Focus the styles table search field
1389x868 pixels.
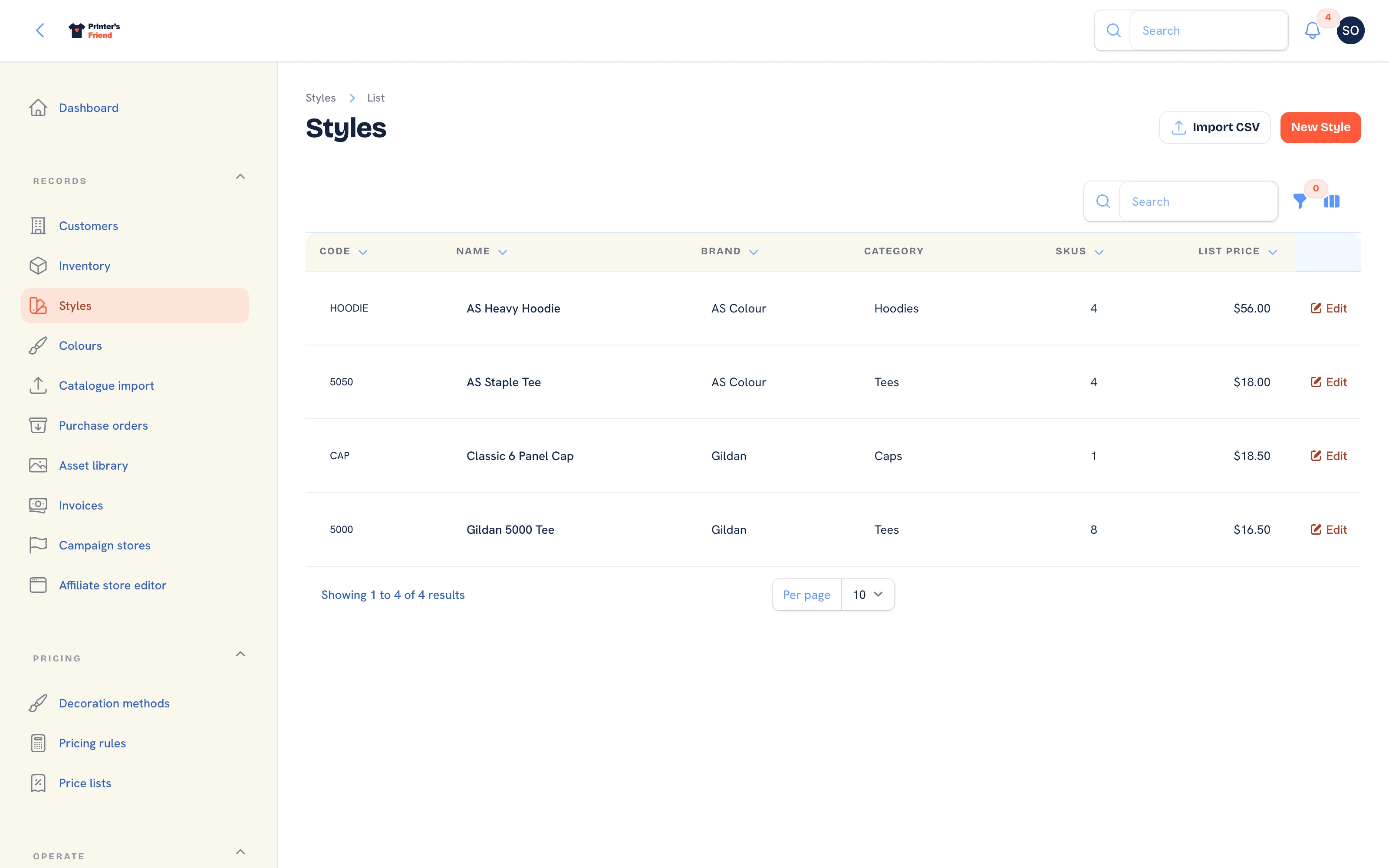click(x=1198, y=201)
